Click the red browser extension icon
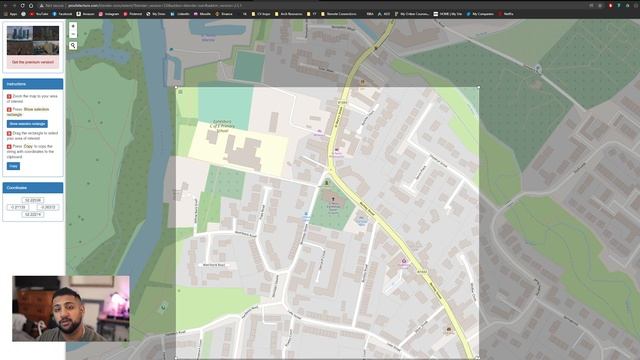 click(x=610, y=6)
